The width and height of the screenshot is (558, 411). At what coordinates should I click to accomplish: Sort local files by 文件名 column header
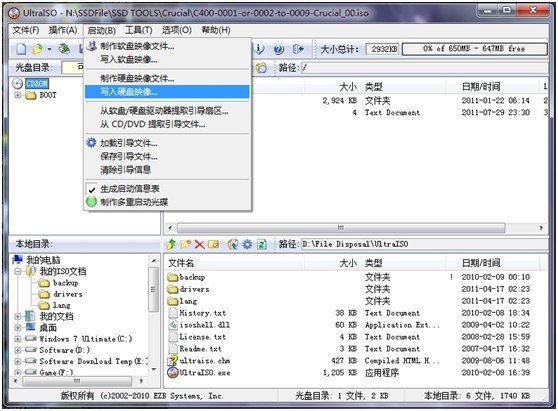click(235, 263)
